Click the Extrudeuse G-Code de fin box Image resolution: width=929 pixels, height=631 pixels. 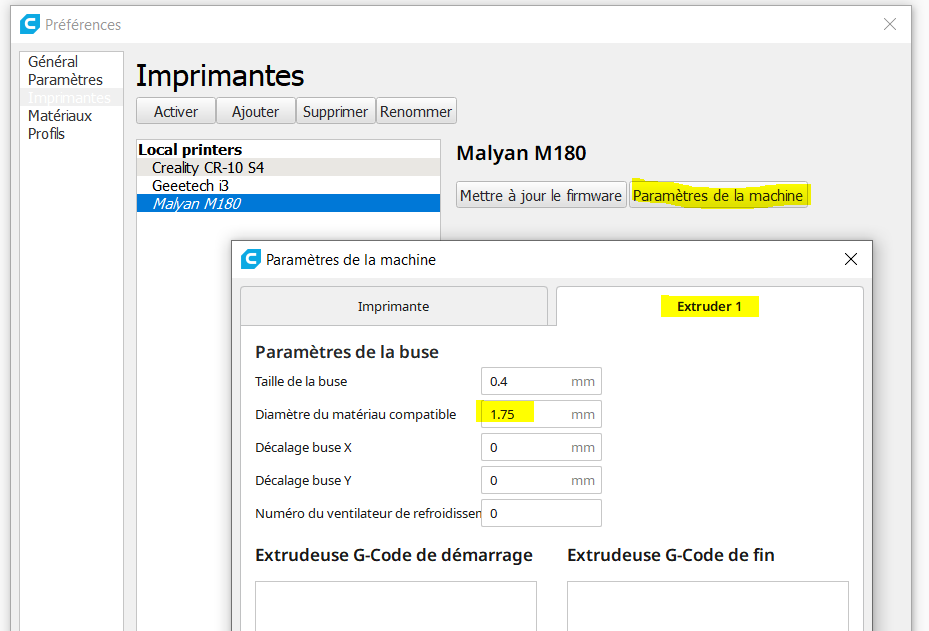click(x=708, y=606)
